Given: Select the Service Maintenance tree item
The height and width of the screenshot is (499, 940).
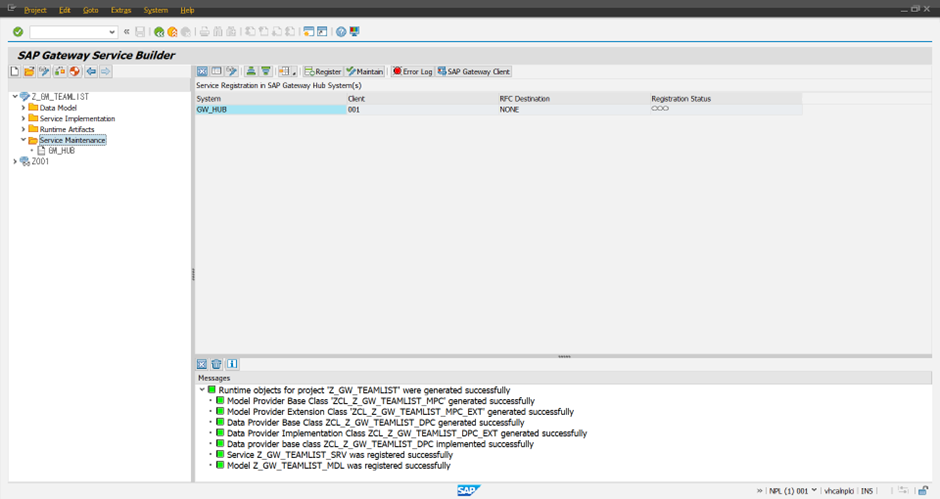Looking at the screenshot, I should 73,140.
